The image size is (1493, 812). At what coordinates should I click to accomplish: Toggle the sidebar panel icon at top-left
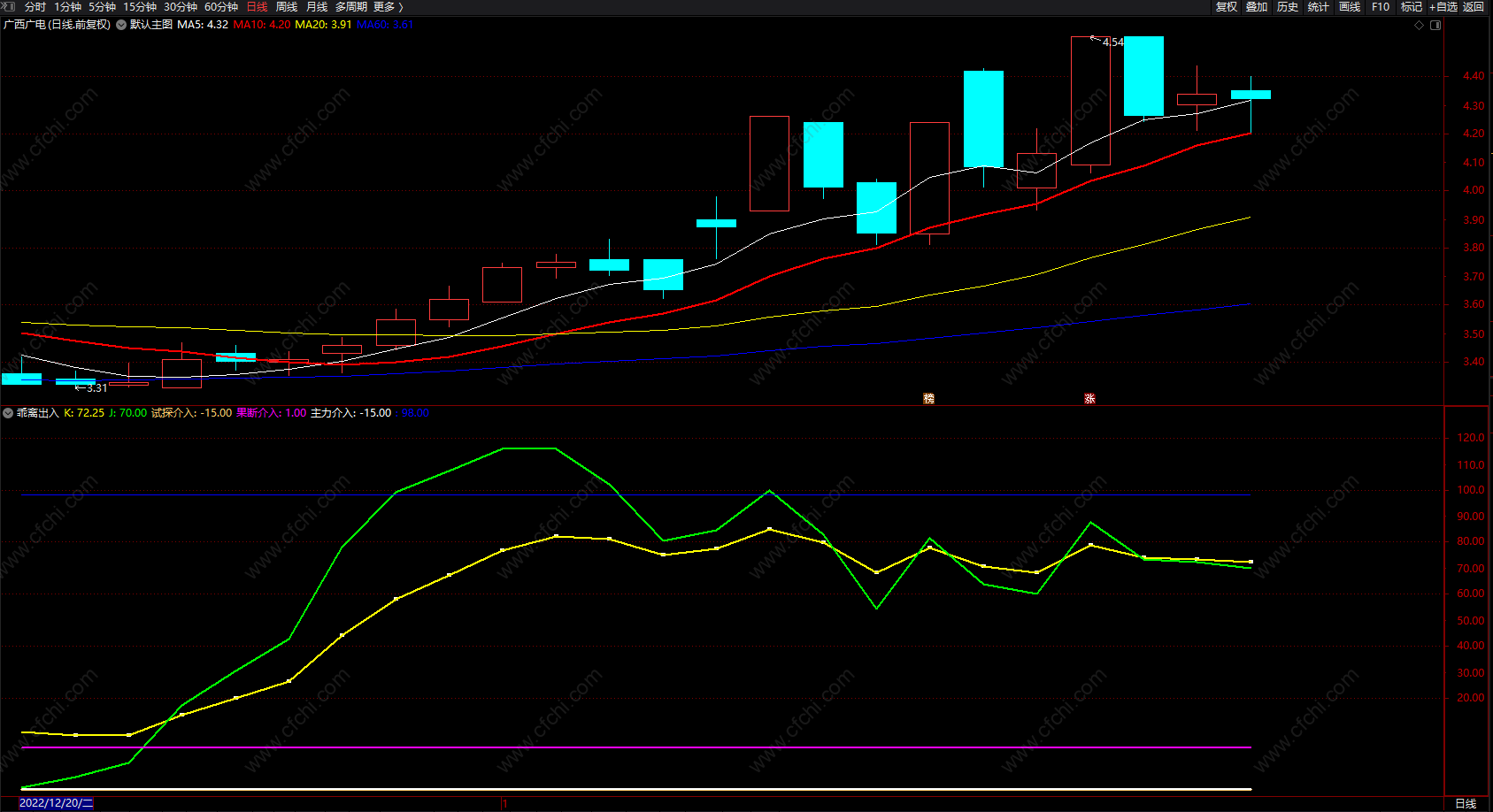[9, 7]
